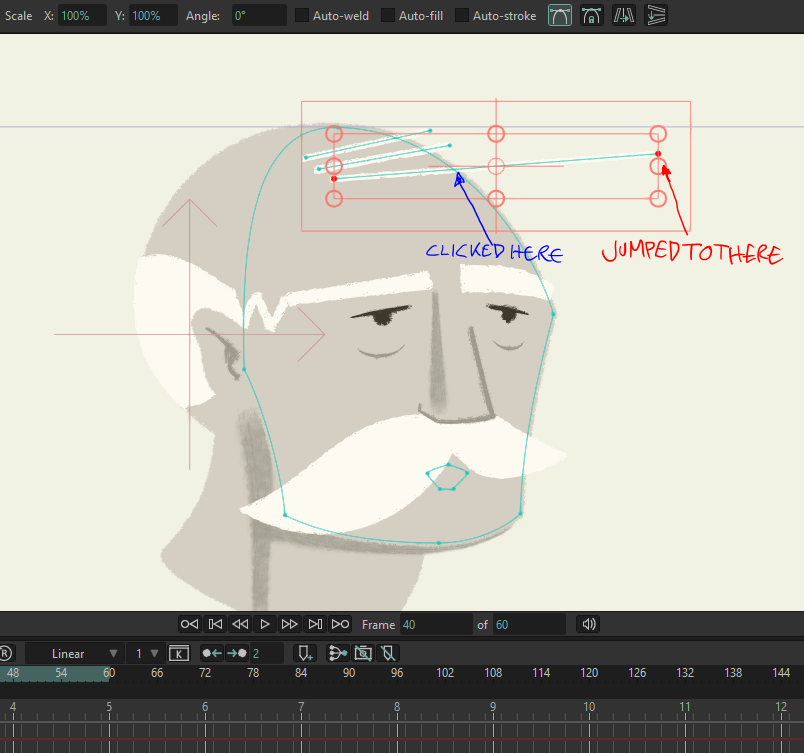Select the face outline point near the ear
Viewport: 804px width, 753px height.
pyautogui.click(x=244, y=369)
